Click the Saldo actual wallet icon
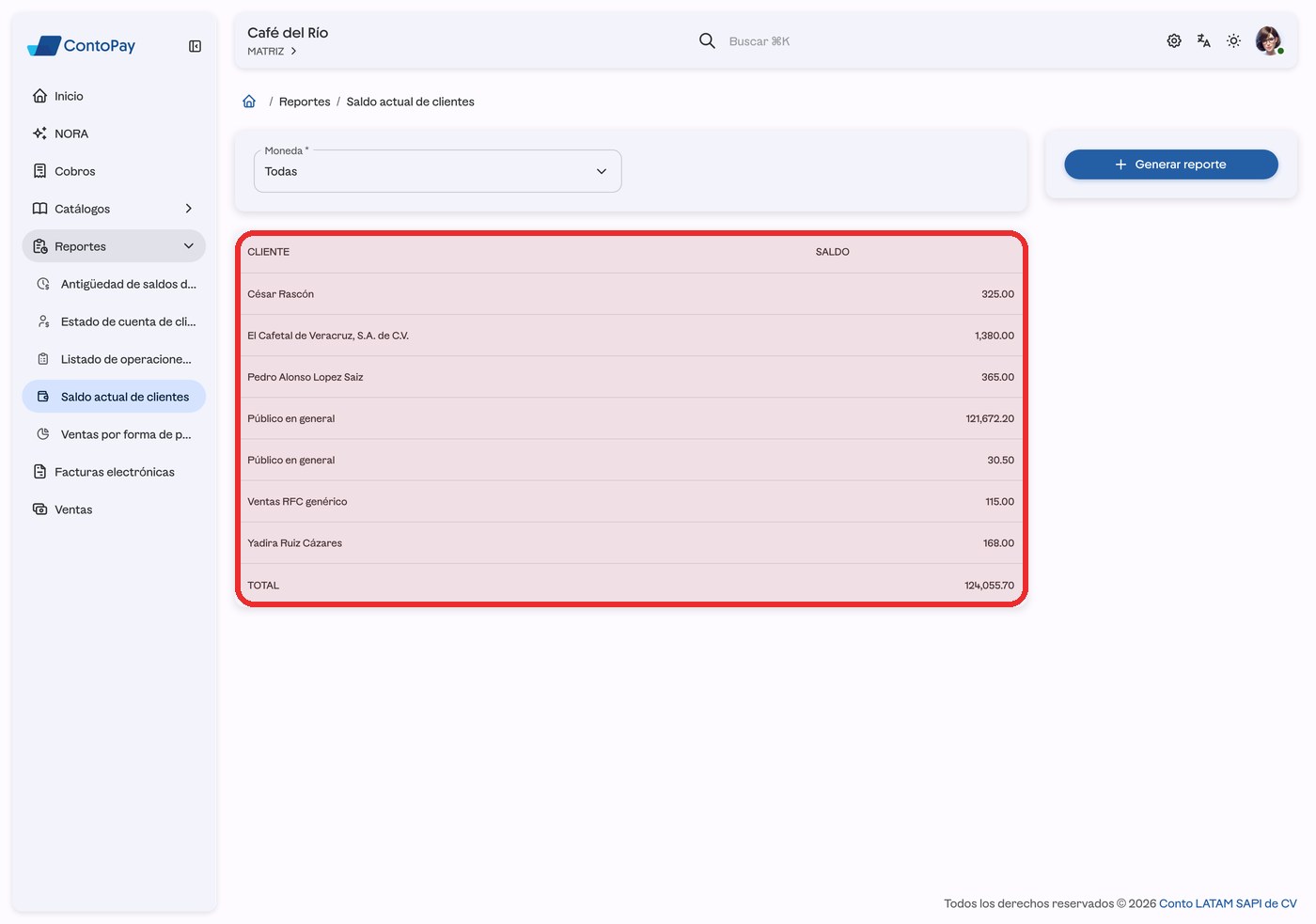This screenshot has height=924, width=1316. [43, 397]
